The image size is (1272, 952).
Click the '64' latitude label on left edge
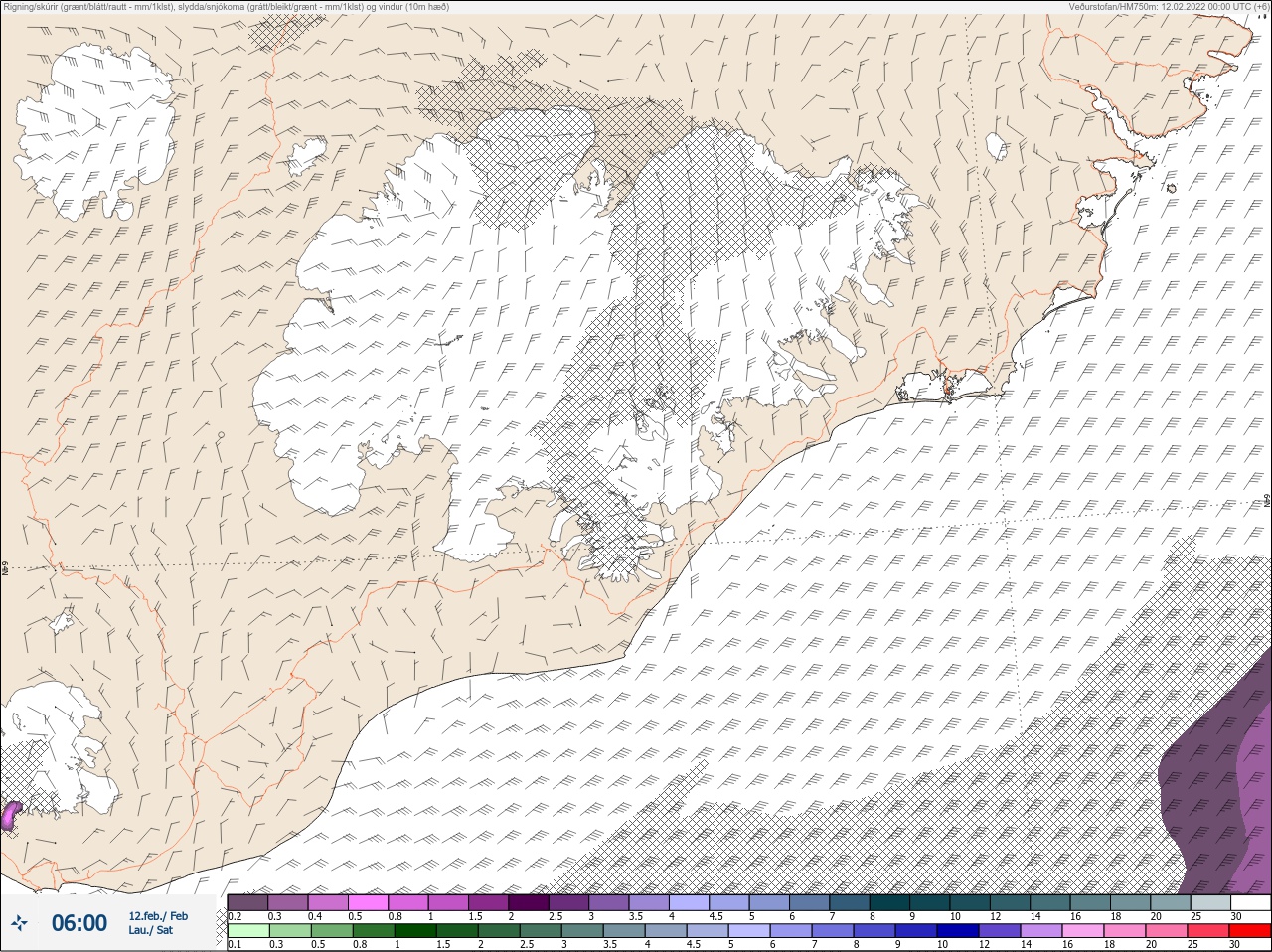click(x=5, y=570)
